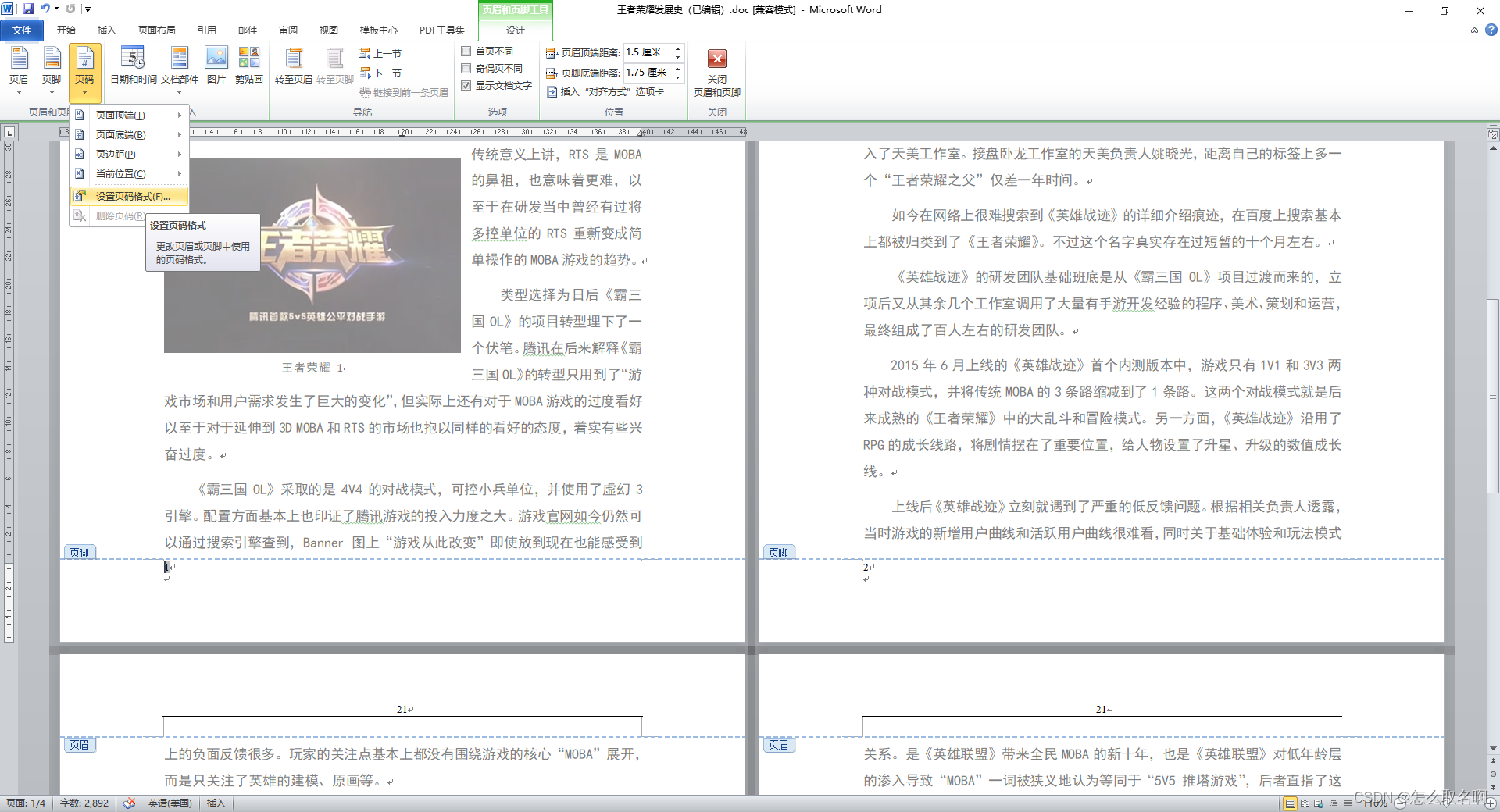
Task: Click in the 页眉顶端距离 value field
Action: [648, 52]
